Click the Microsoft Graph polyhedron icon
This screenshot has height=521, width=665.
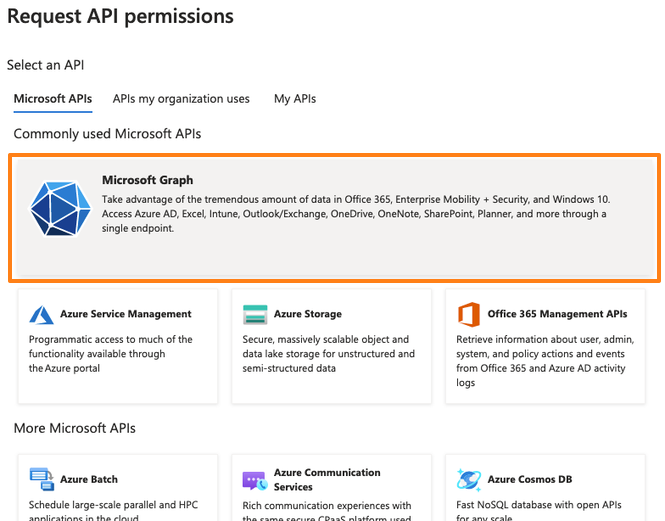(60, 208)
